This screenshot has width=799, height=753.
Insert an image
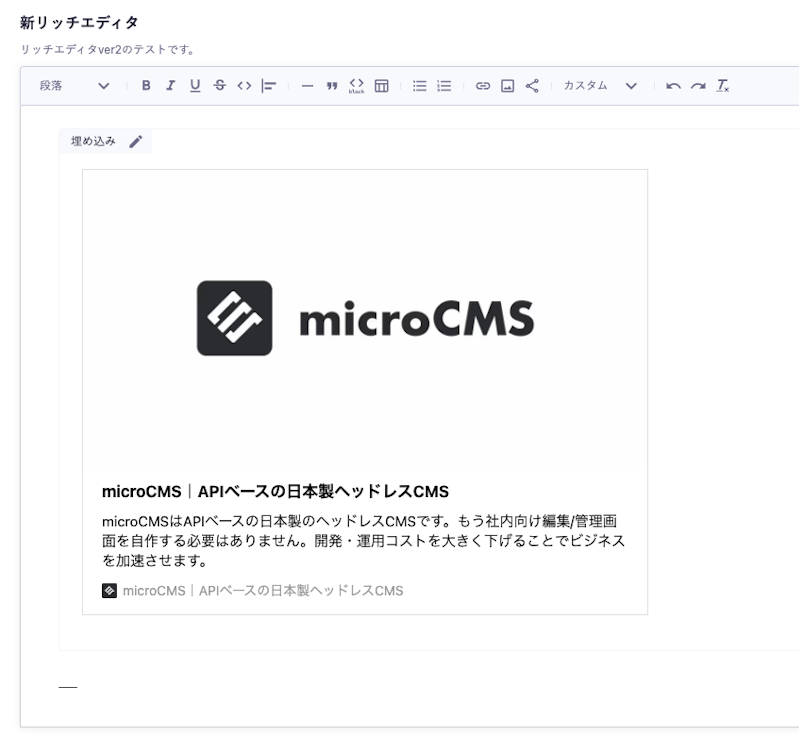point(508,86)
